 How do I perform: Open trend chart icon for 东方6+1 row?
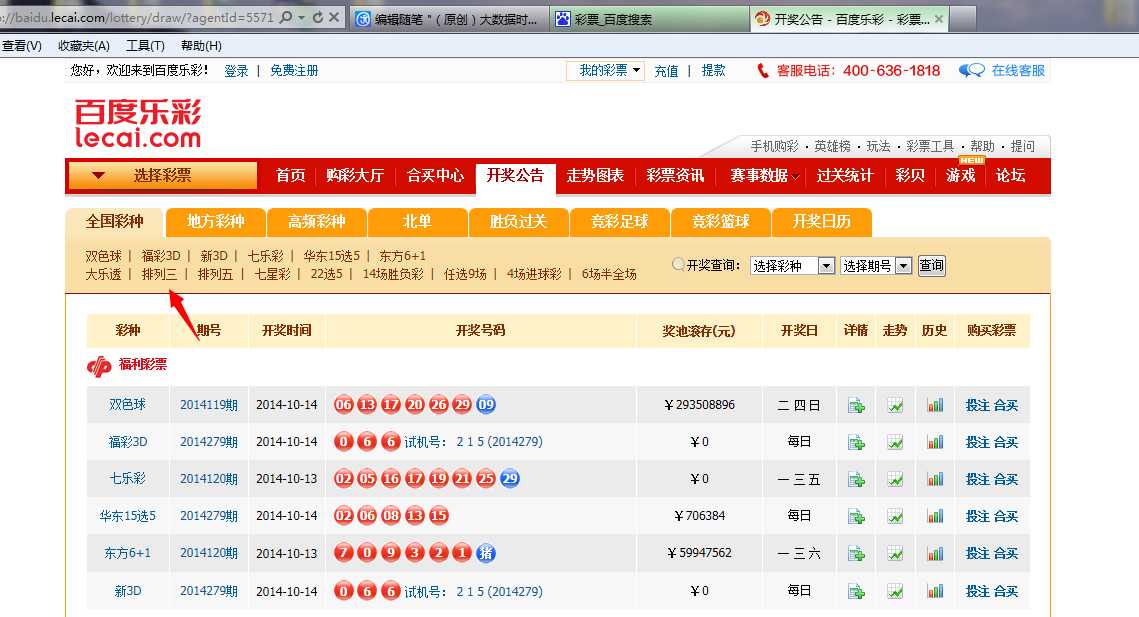(895, 554)
